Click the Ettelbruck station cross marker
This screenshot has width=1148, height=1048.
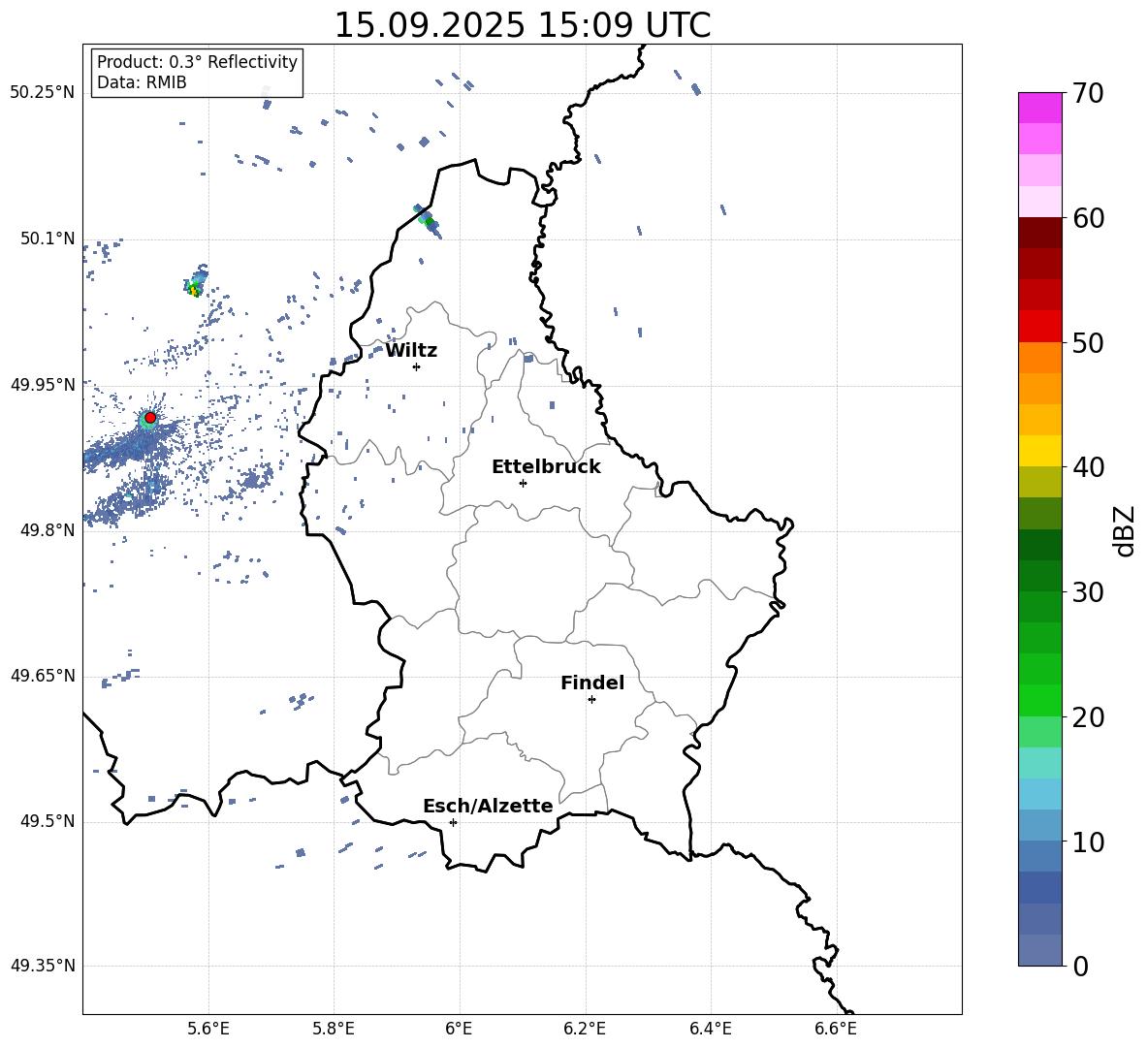523,483
